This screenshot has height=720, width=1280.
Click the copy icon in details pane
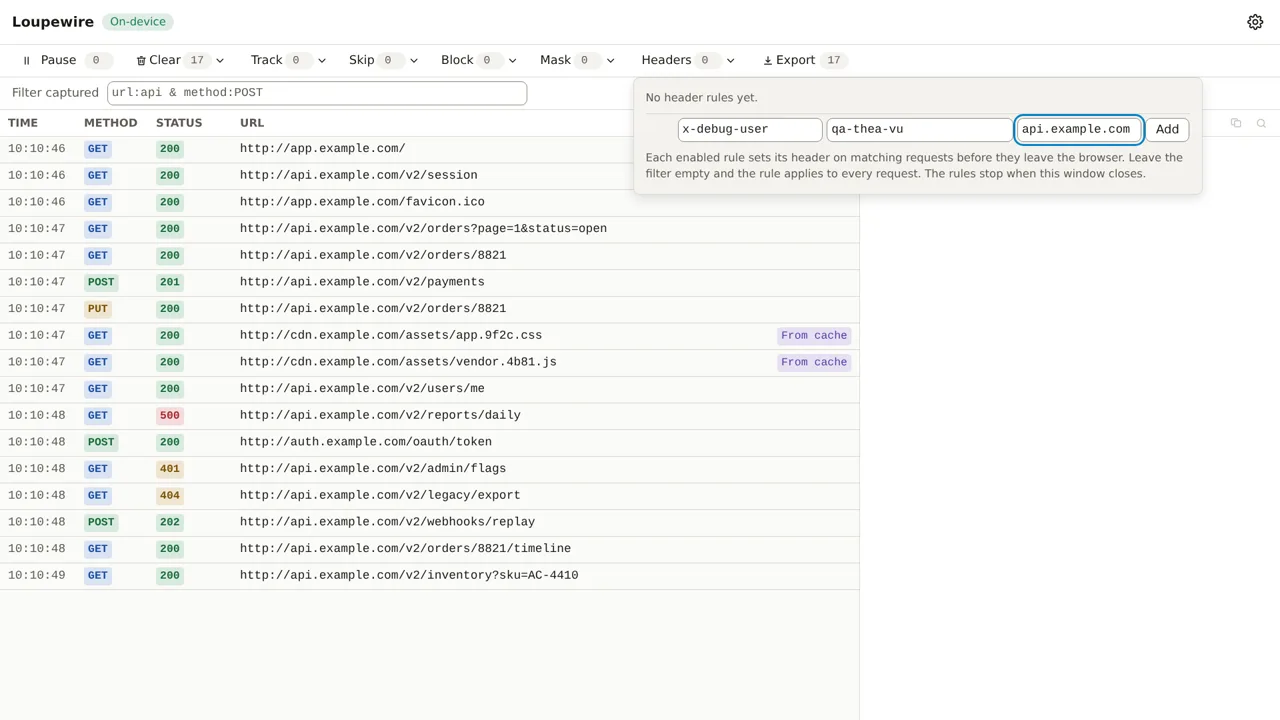[x=1236, y=123]
